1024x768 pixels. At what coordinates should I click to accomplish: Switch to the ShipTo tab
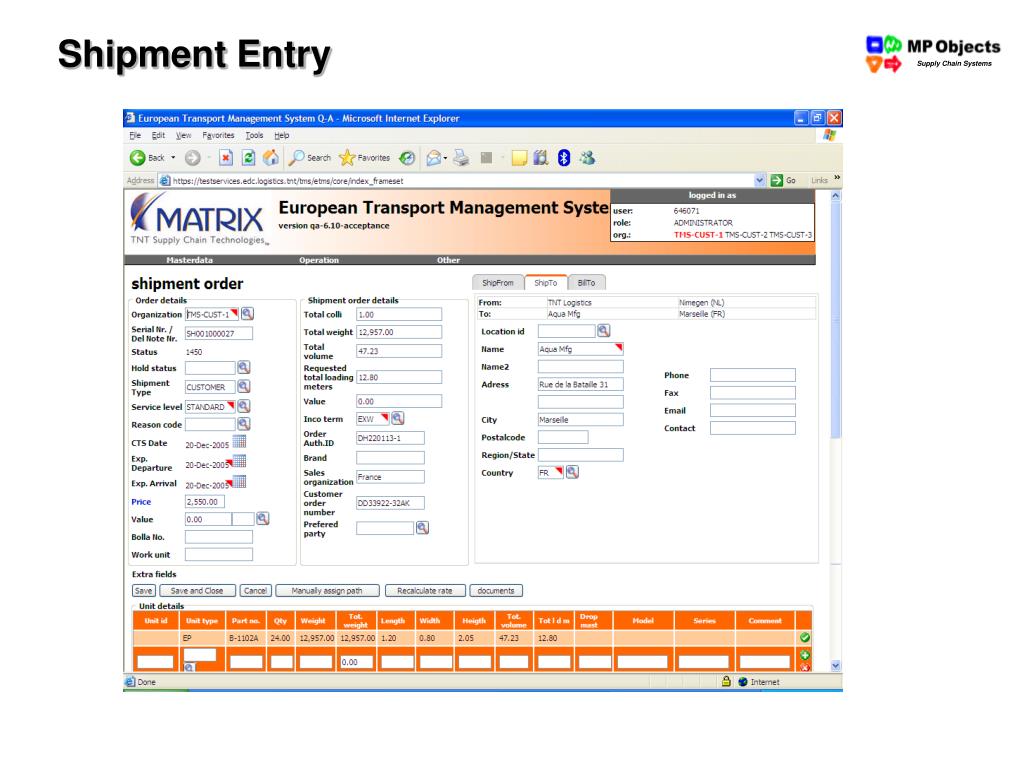[x=545, y=283]
